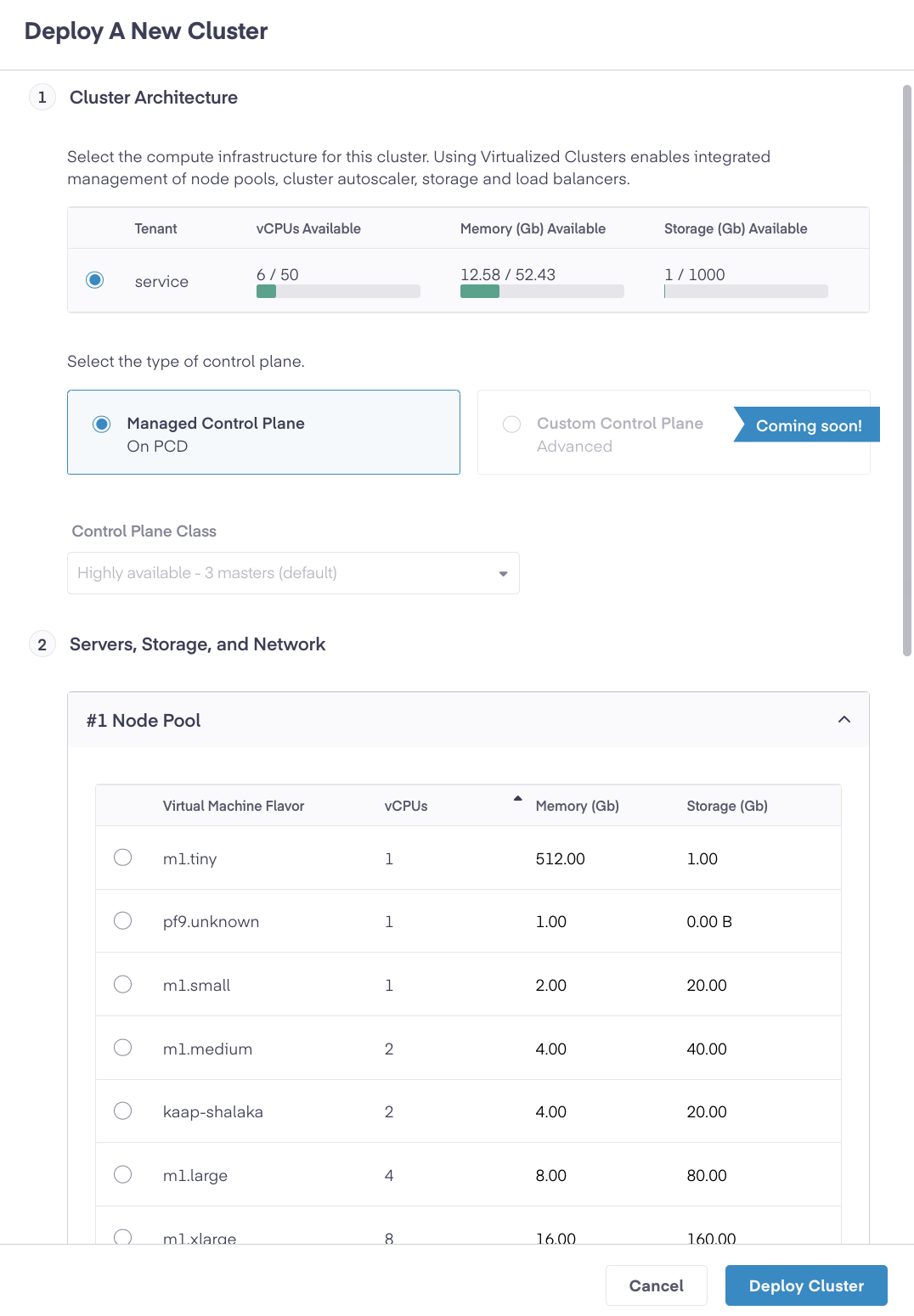Image resolution: width=914 pixels, height=1316 pixels.
Task: Collapse the #1 Node Pool chevron
Action: (843, 720)
